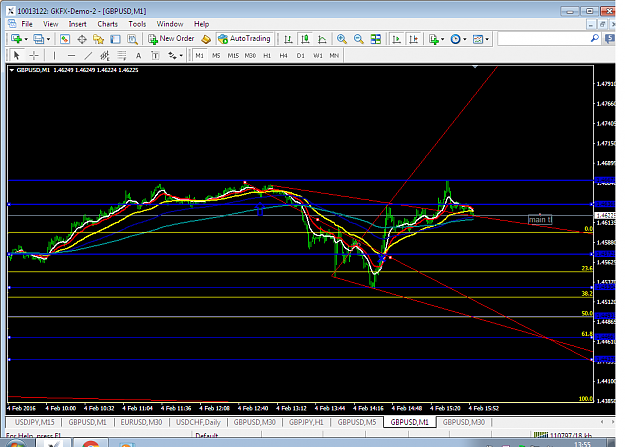
Task: Select the H1 timeframe
Action: (267, 55)
